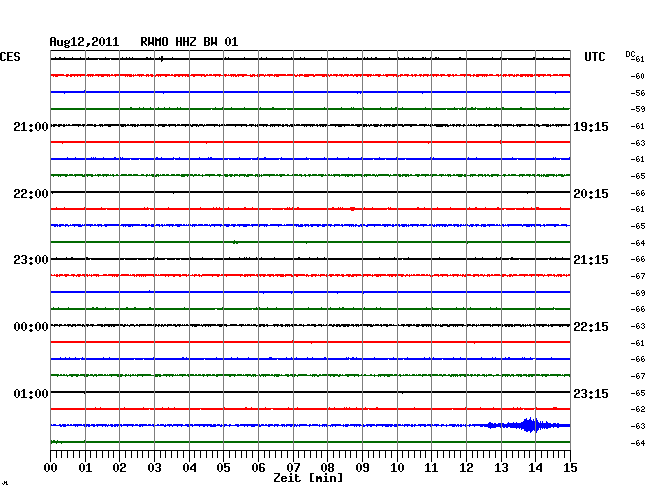Click minute tick label 00
This screenshot has height=494, width=650.
pos(51,467)
